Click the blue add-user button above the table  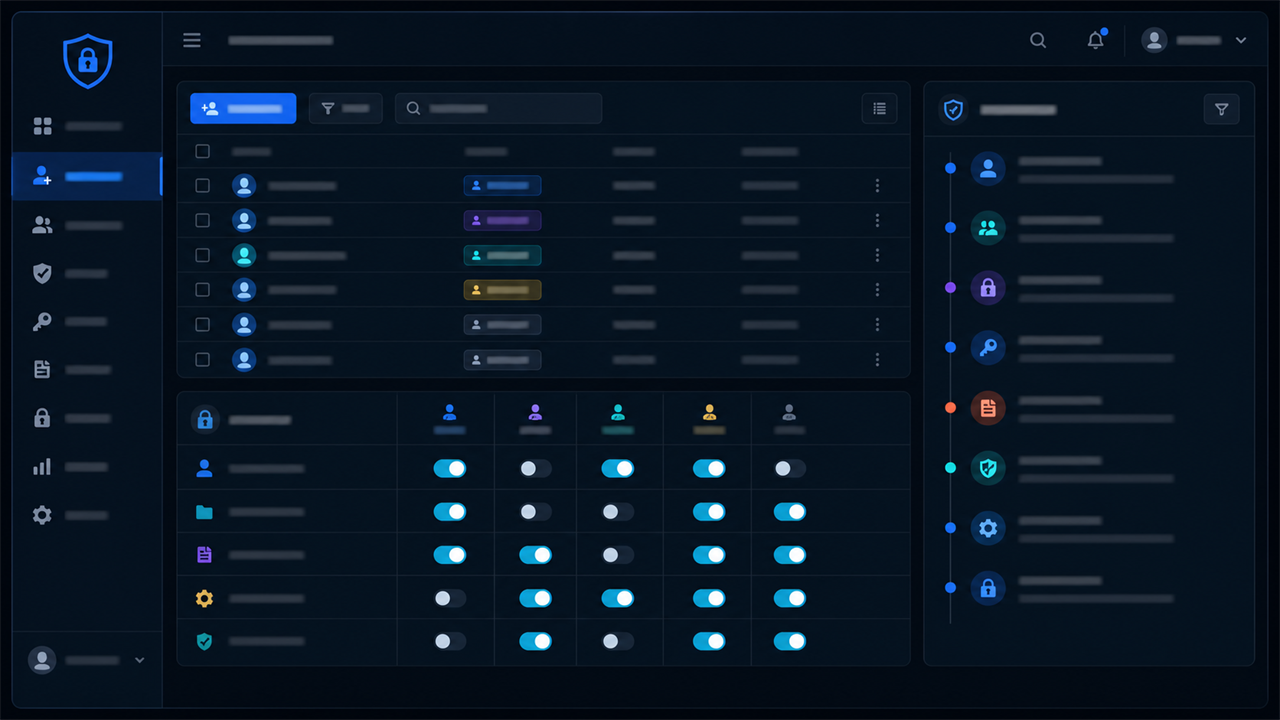[243, 108]
